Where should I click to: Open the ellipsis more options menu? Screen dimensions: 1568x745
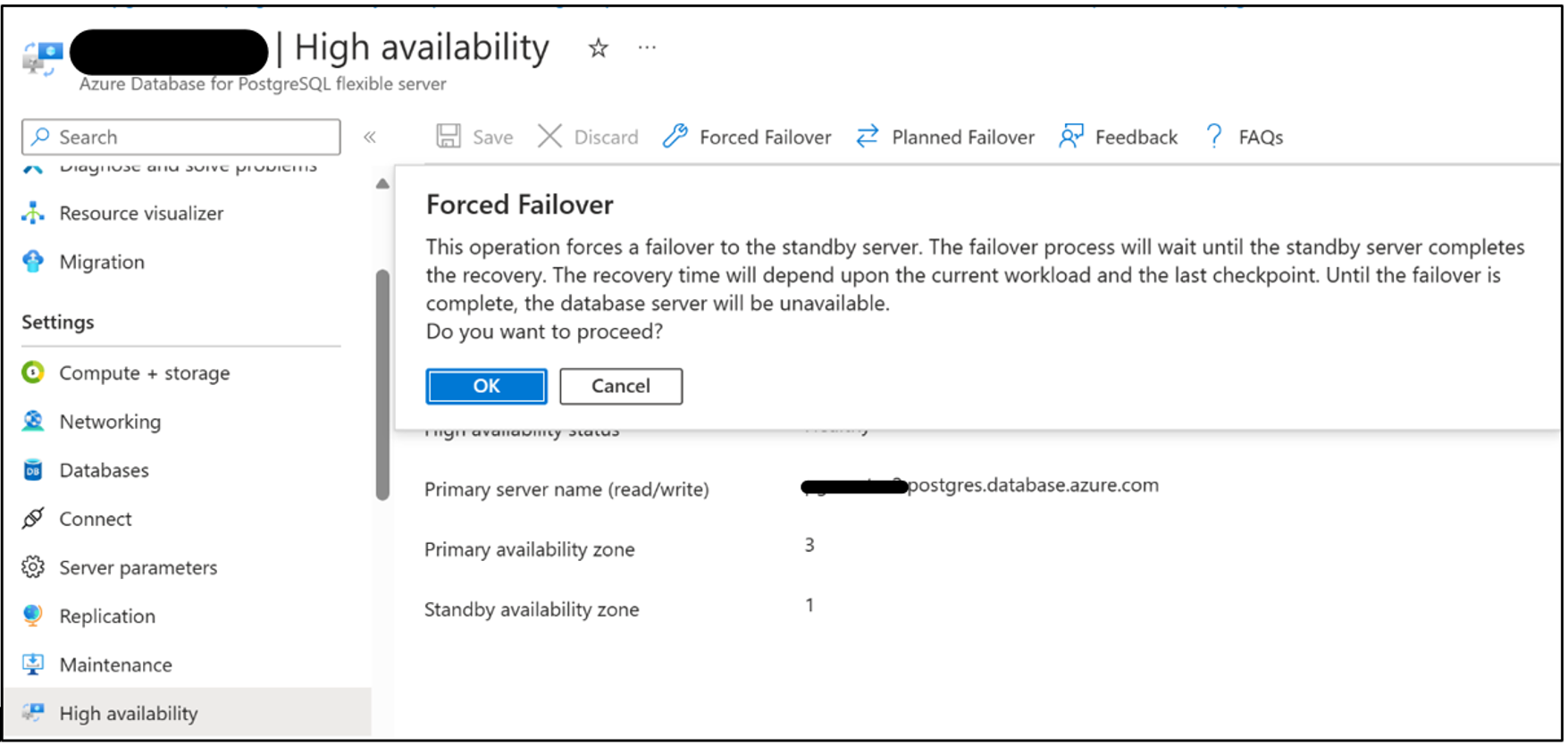click(x=646, y=47)
